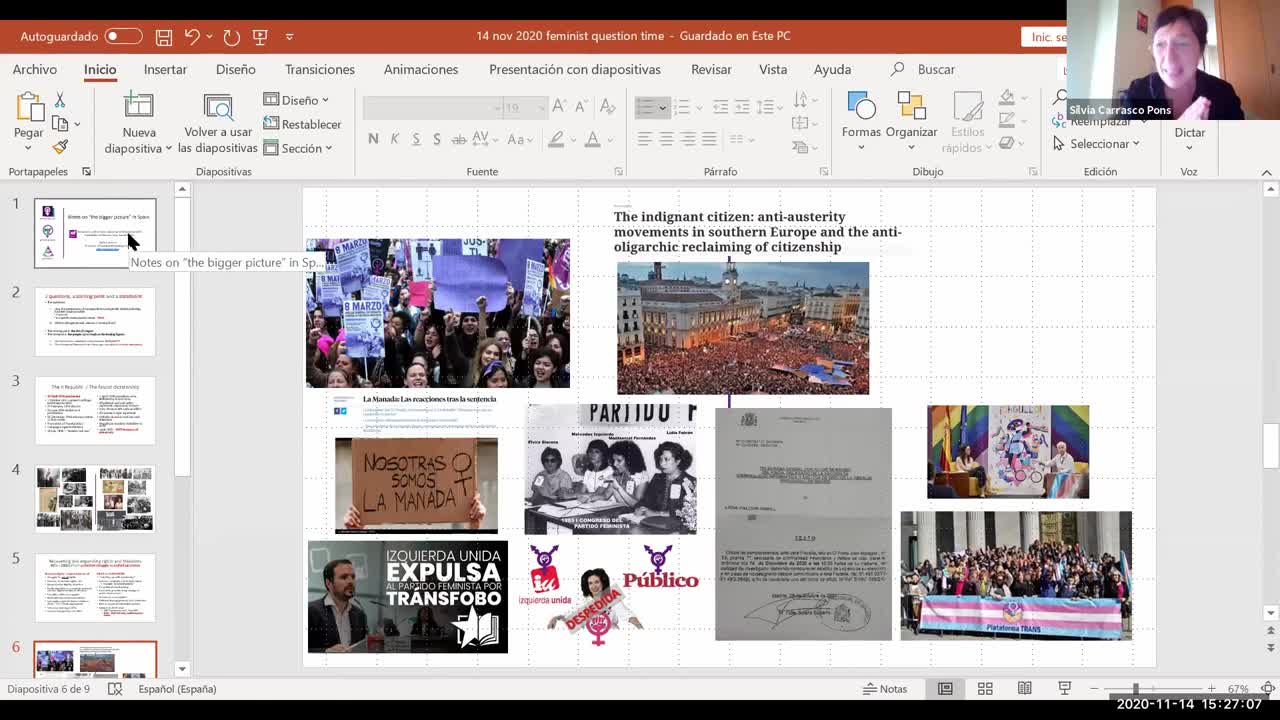Open the Archivo menu
Viewport: 1280px width, 720px height.
coord(35,69)
